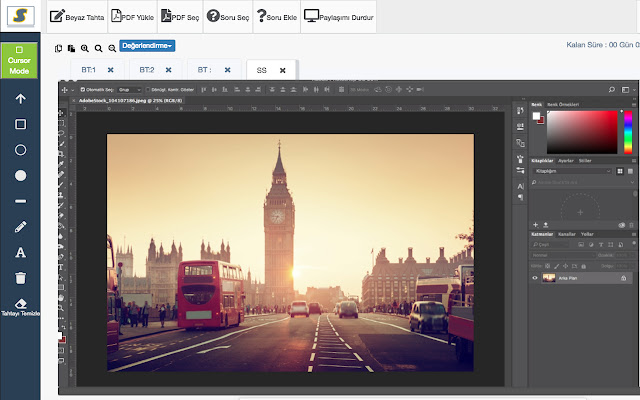Click the Tahtayı Temizle eraser icon
The image size is (640, 400).
click(20, 301)
